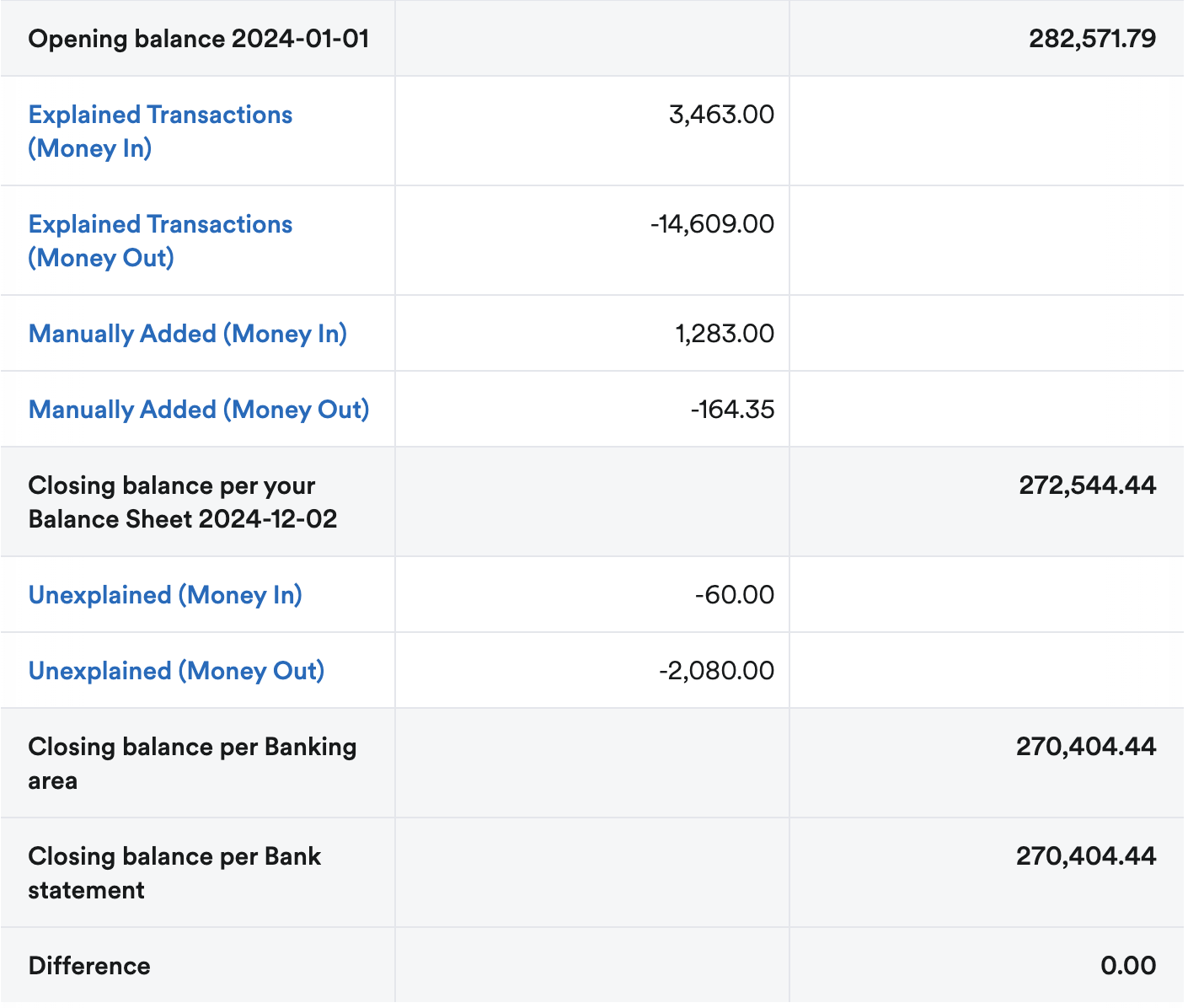Open Manually Added (Money Out) link
Viewport: 1188px width, 1008px height.
coord(199,410)
